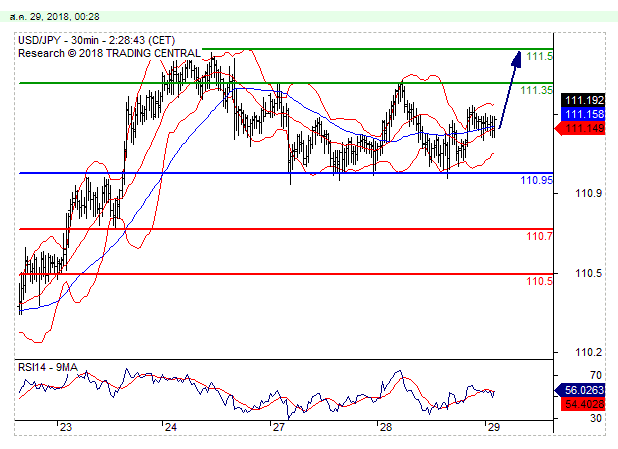Click the 110.5 price axis tick label
Screen dimensions: 618x449
(x=588, y=273)
